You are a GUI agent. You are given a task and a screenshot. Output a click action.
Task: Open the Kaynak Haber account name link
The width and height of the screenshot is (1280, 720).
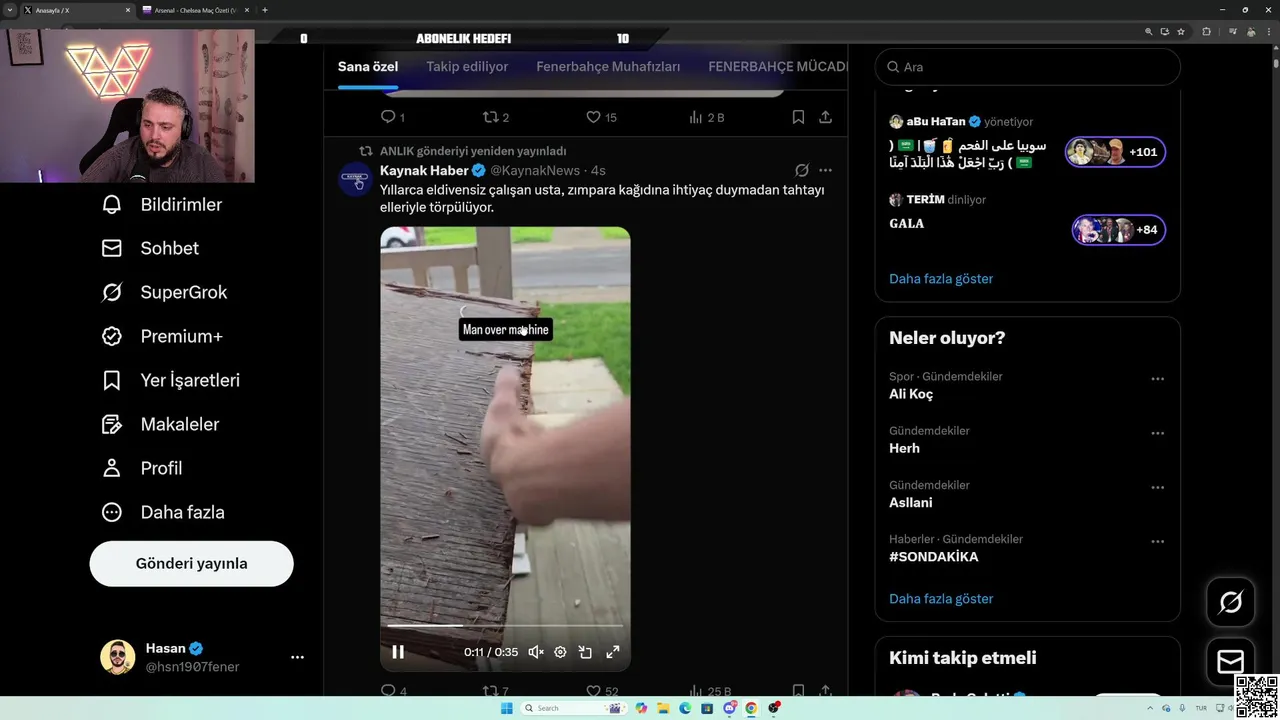point(425,171)
